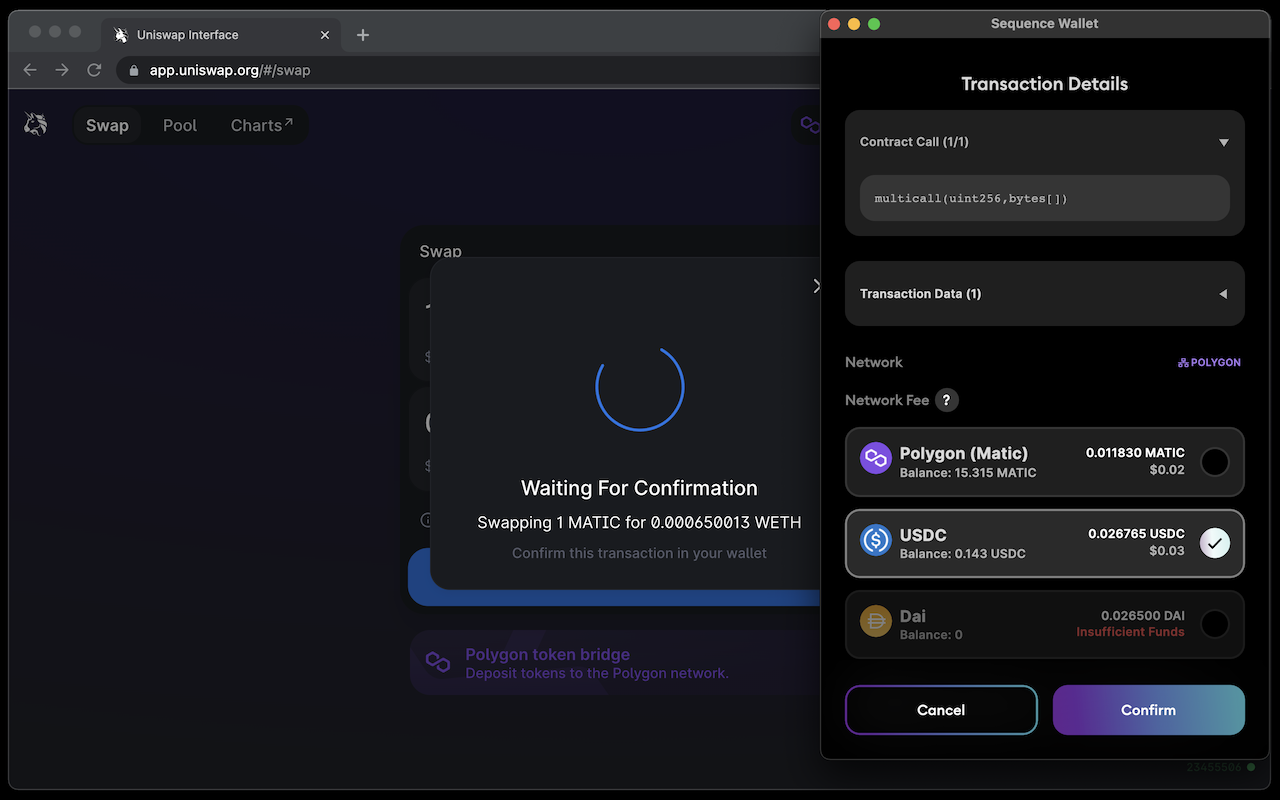Viewport: 1280px width, 800px height.
Task: Click the multicall(uint256,bytes[]) code field
Action: [1045, 198]
